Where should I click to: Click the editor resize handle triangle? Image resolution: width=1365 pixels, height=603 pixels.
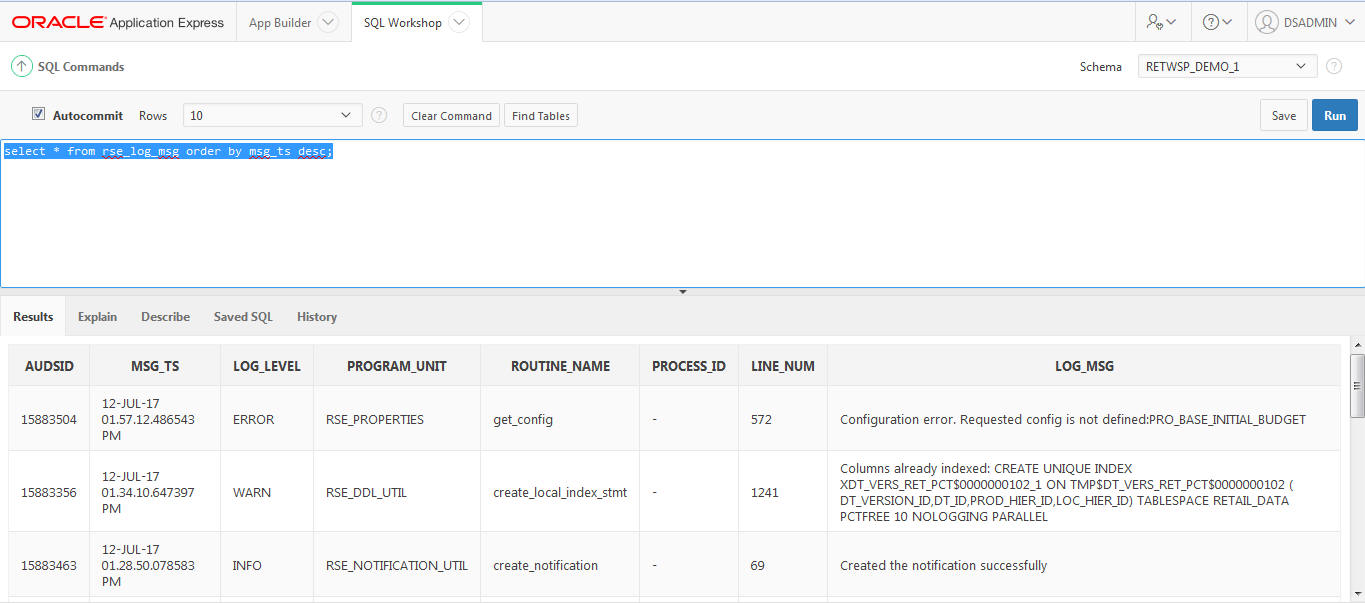click(x=683, y=292)
